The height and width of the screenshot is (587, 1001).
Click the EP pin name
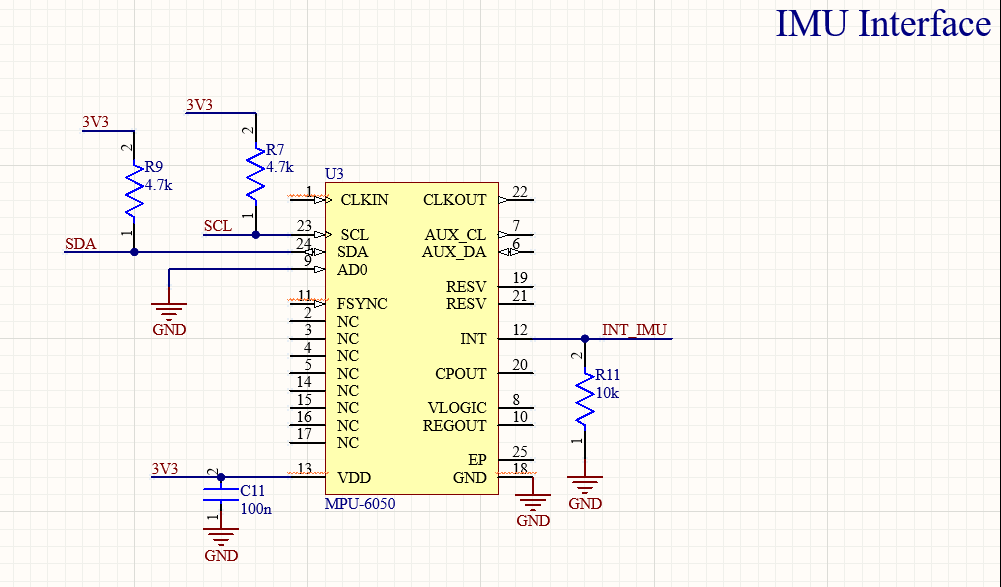point(477,460)
